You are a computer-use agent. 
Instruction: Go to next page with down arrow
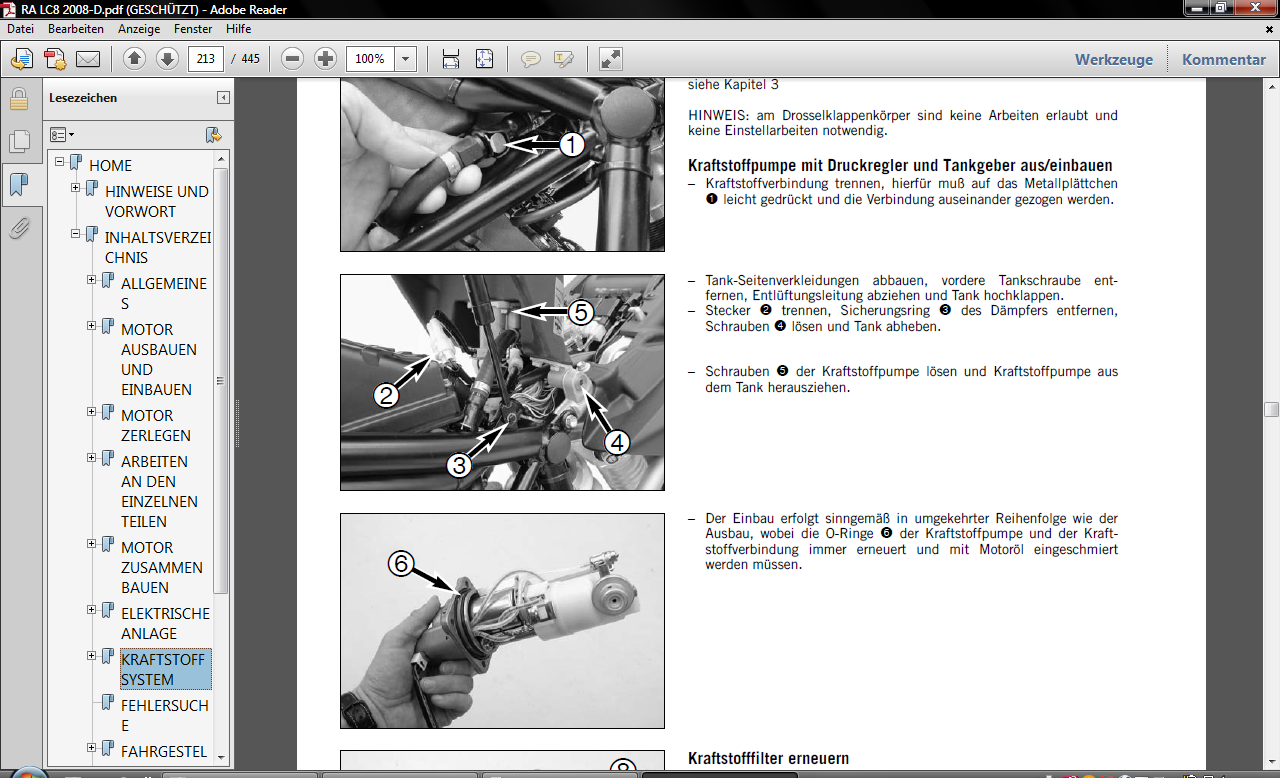[x=167, y=59]
